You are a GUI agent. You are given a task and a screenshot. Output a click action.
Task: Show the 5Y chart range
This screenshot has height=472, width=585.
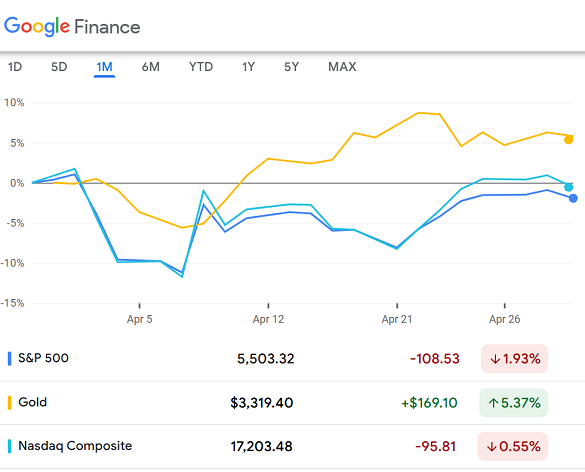click(291, 67)
